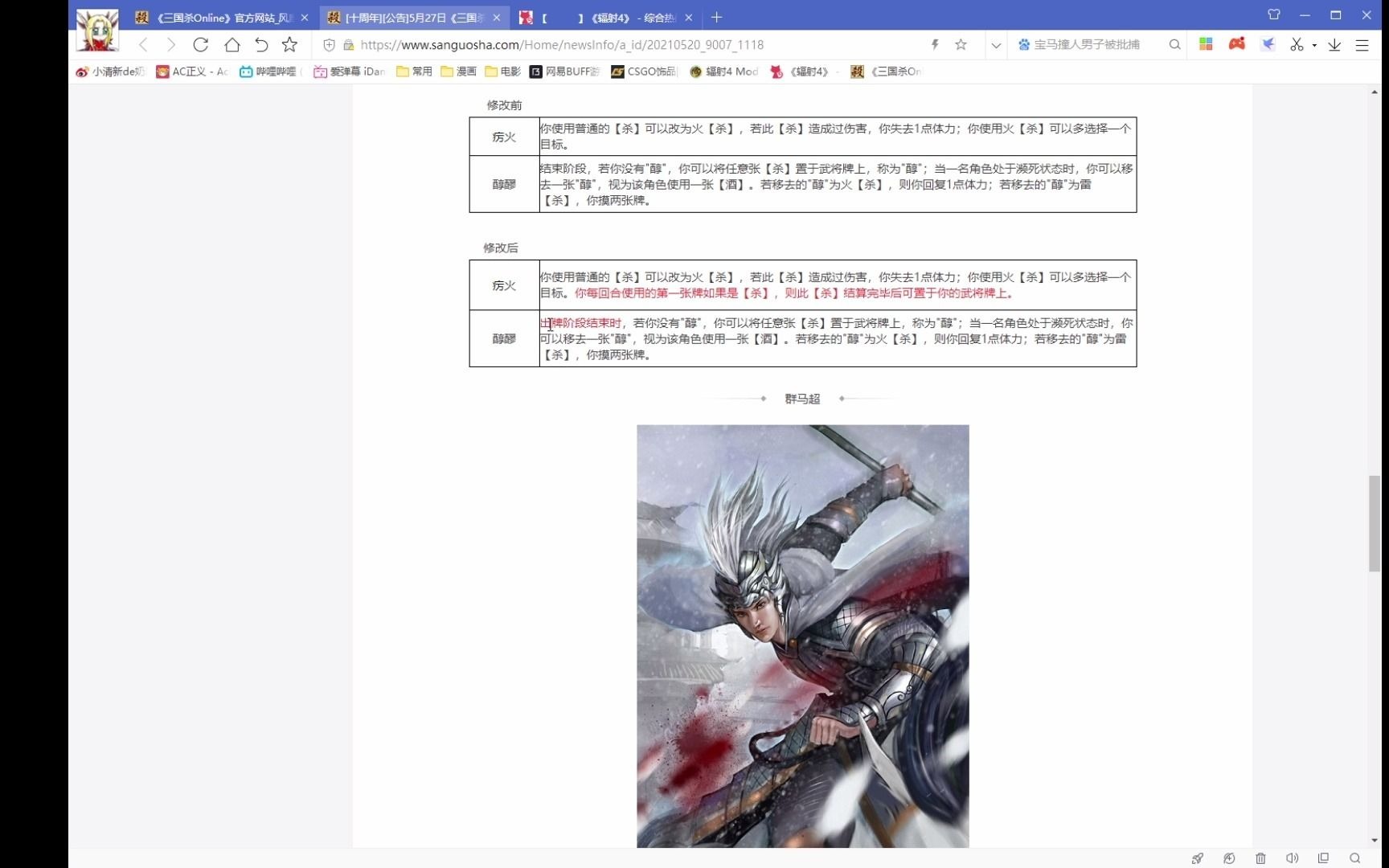
Task: Click the forward navigation arrow
Action: point(170,45)
